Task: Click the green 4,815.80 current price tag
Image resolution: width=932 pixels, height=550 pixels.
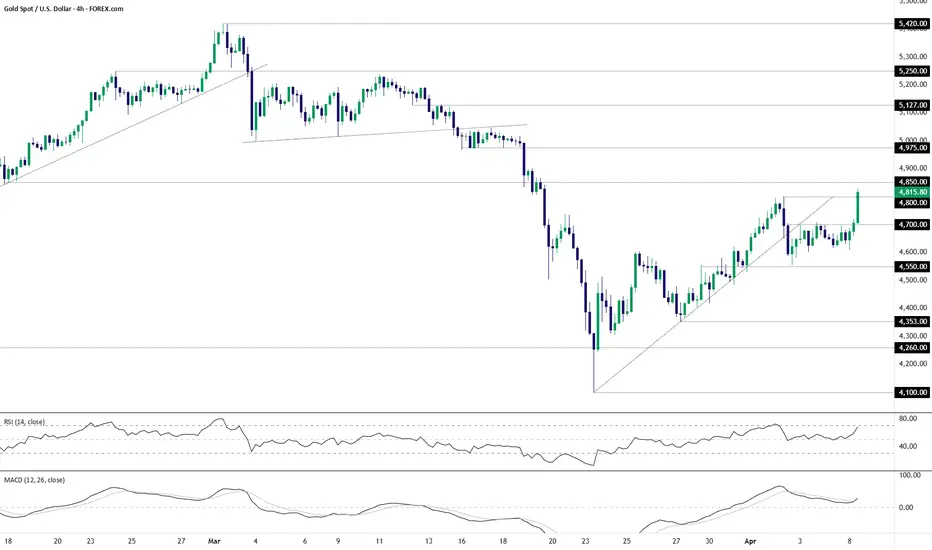Action: point(911,192)
